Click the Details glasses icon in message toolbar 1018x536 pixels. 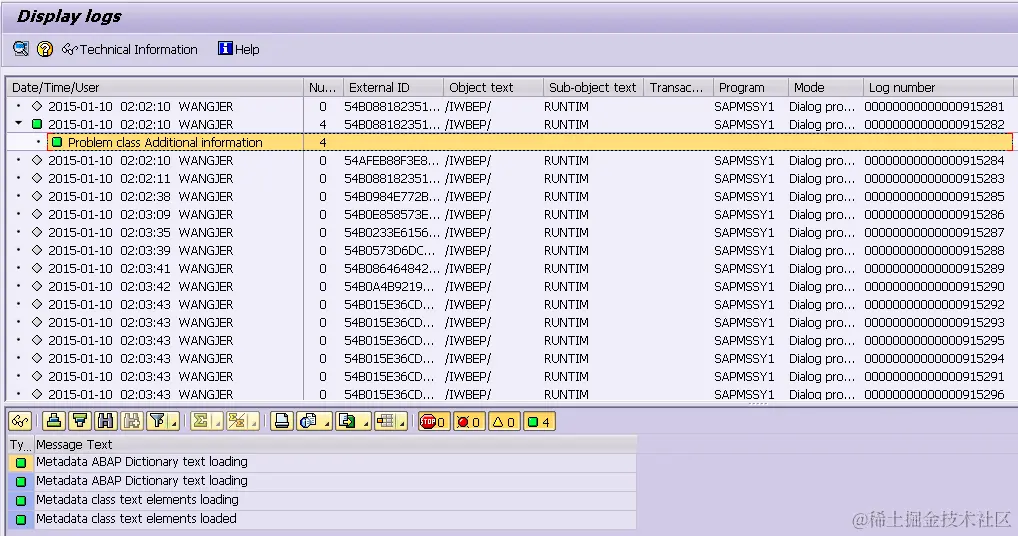click(x=20, y=422)
